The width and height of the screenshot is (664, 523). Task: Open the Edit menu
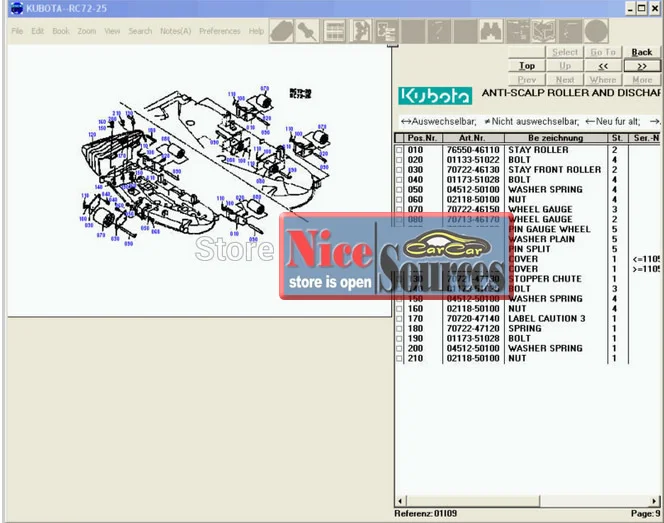tap(37, 31)
